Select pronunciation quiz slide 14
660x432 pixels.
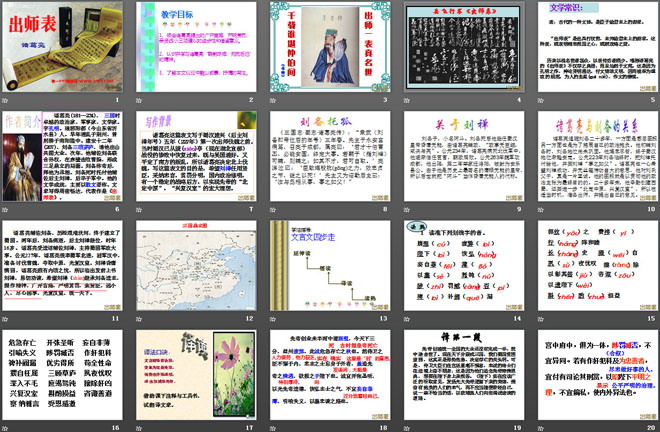(464, 266)
